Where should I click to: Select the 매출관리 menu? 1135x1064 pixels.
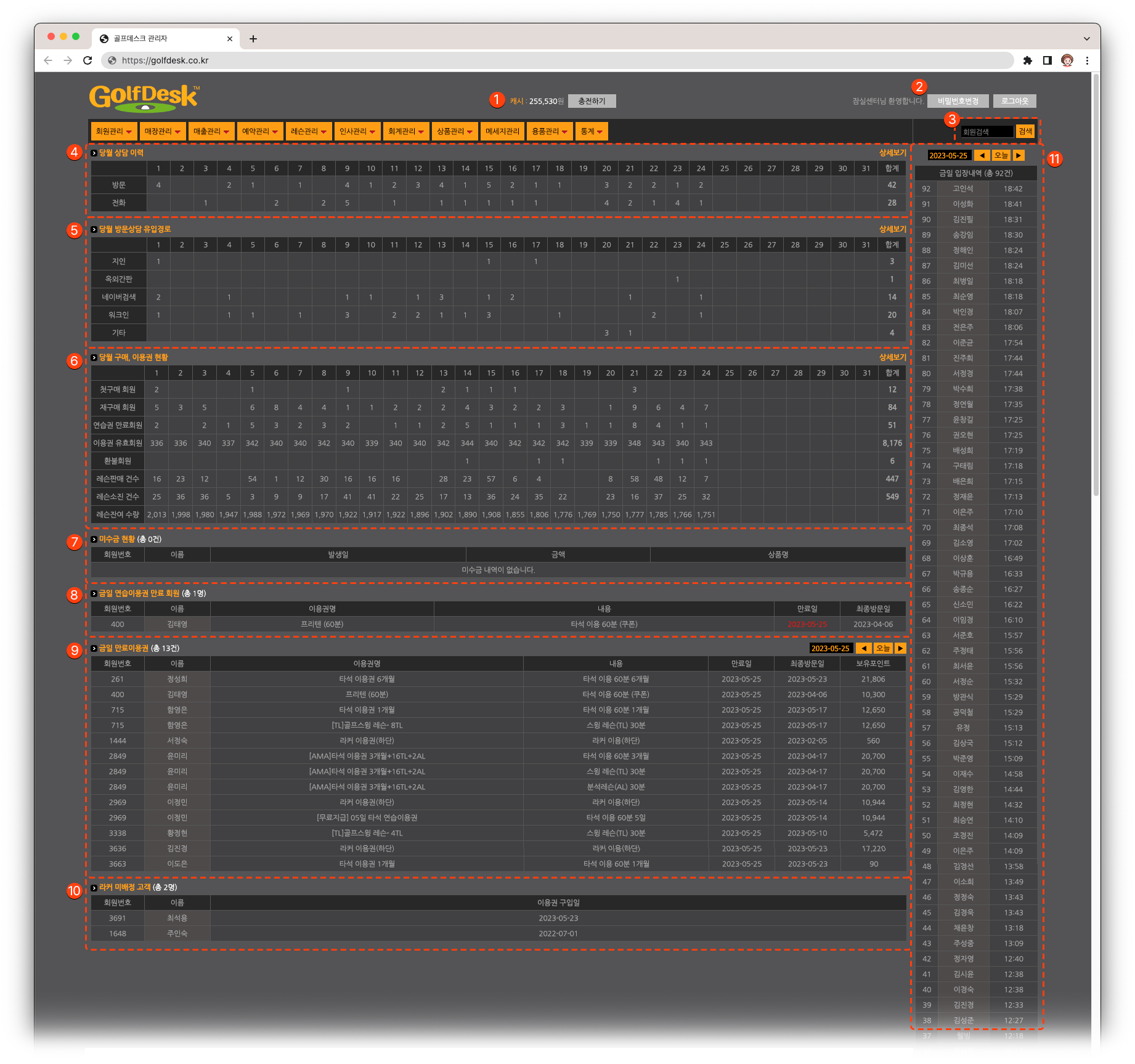211,131
